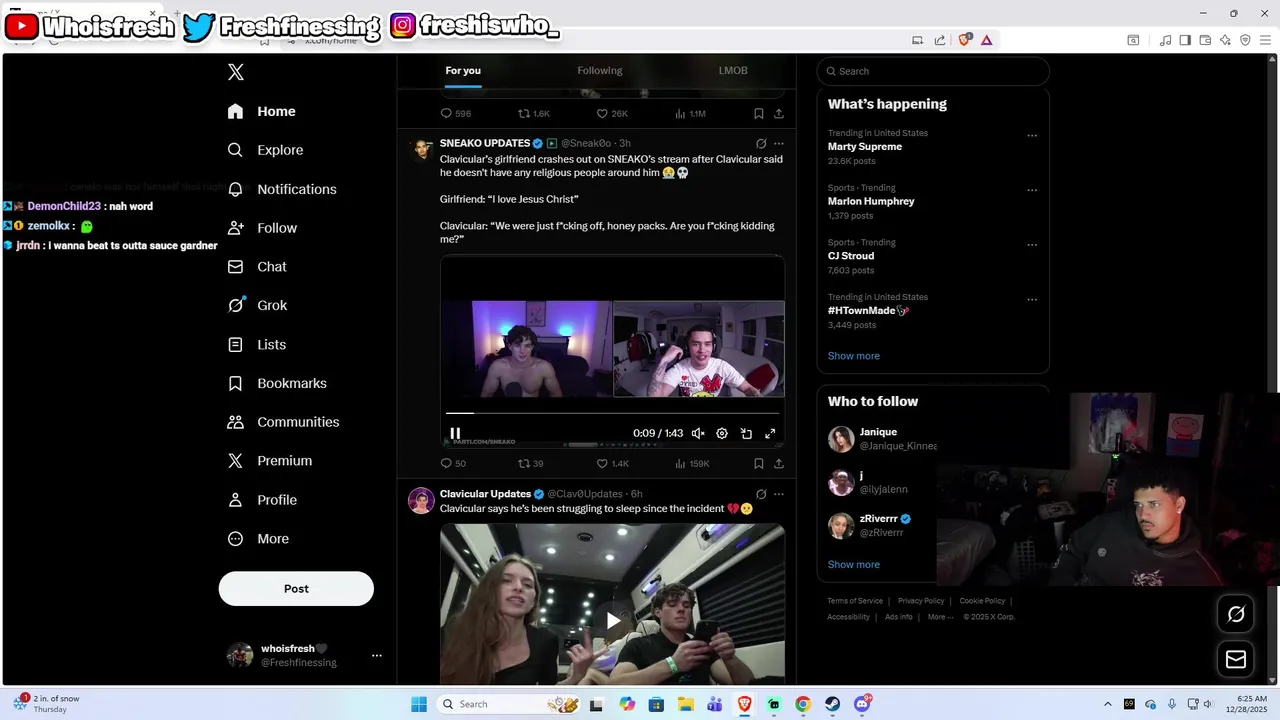Click the Grok icon in sidebar
Screen dimensions: 1280x720
pos(236,305)
